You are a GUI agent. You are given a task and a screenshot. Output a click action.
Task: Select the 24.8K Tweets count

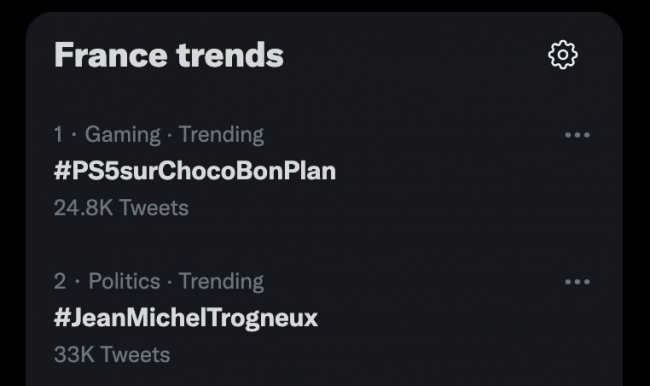[121, 208]
